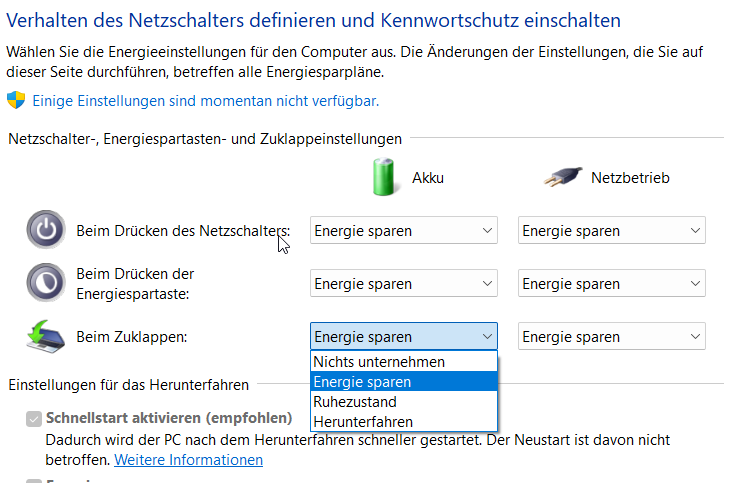The height and width of the screenshot is (483, 753).
Task: Toggle the Schnellstart aktivieren checkbox
Action: coord(33,418)
